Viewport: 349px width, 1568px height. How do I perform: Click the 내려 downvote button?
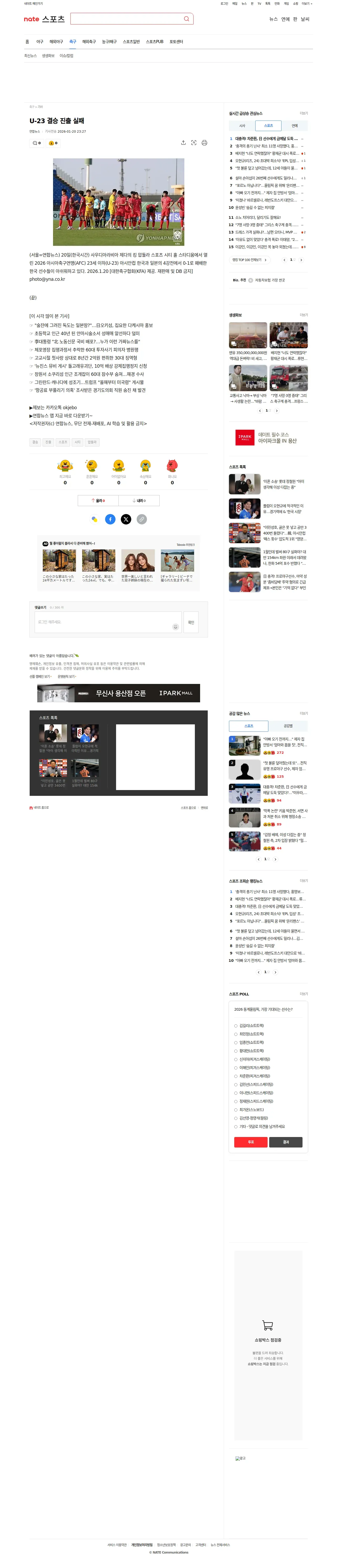pyautogui.click(x=139, y=500)
